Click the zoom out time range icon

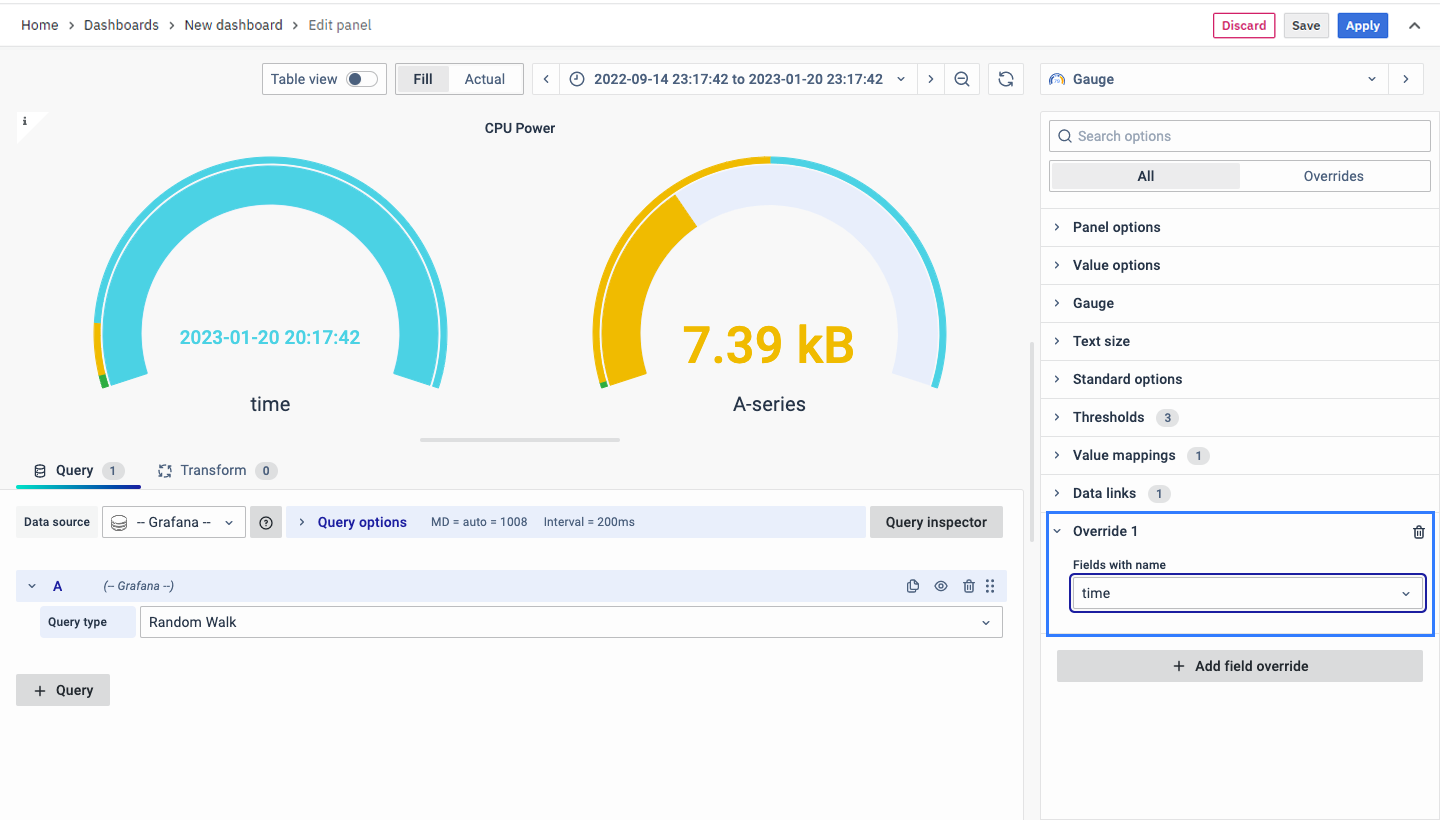point(962,79)
